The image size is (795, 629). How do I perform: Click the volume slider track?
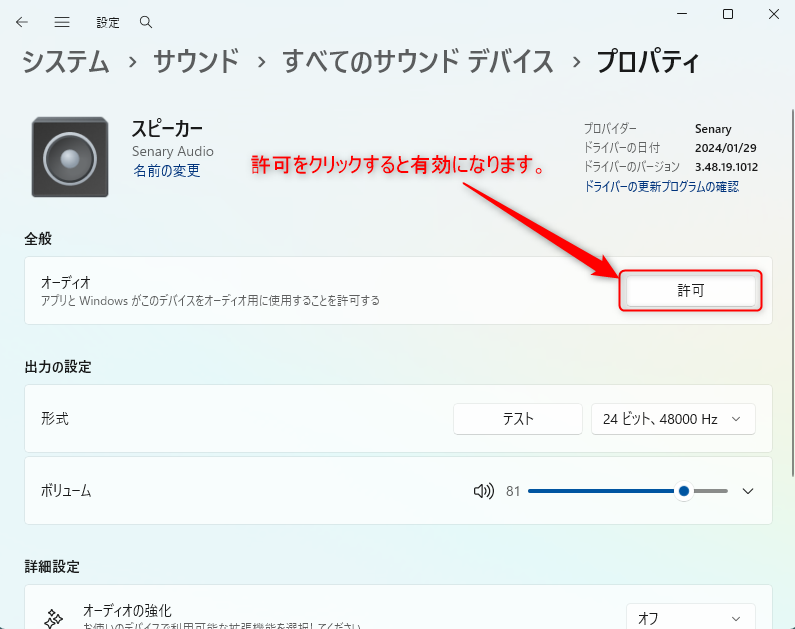(600, 491)
